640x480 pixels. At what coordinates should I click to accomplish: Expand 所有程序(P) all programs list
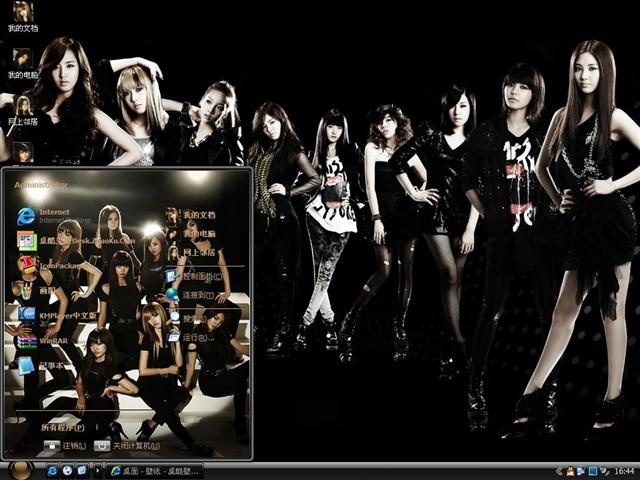click(x=62, y=427)
